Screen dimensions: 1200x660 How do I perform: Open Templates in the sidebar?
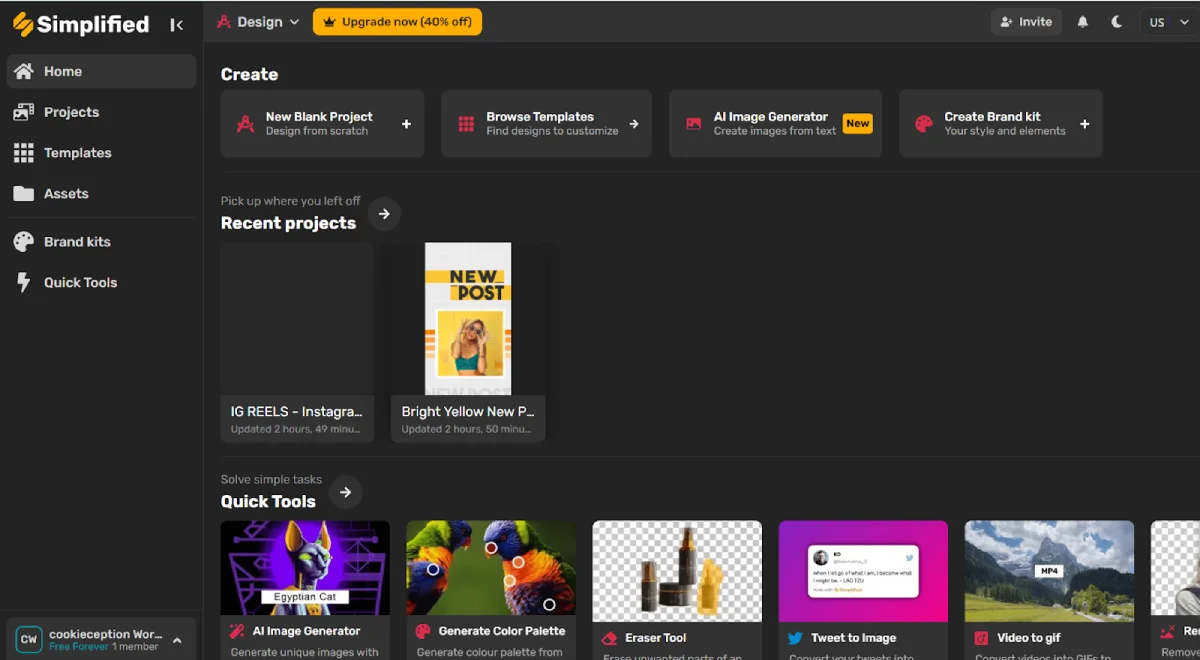pyautogui.click(x=77, y=153)
